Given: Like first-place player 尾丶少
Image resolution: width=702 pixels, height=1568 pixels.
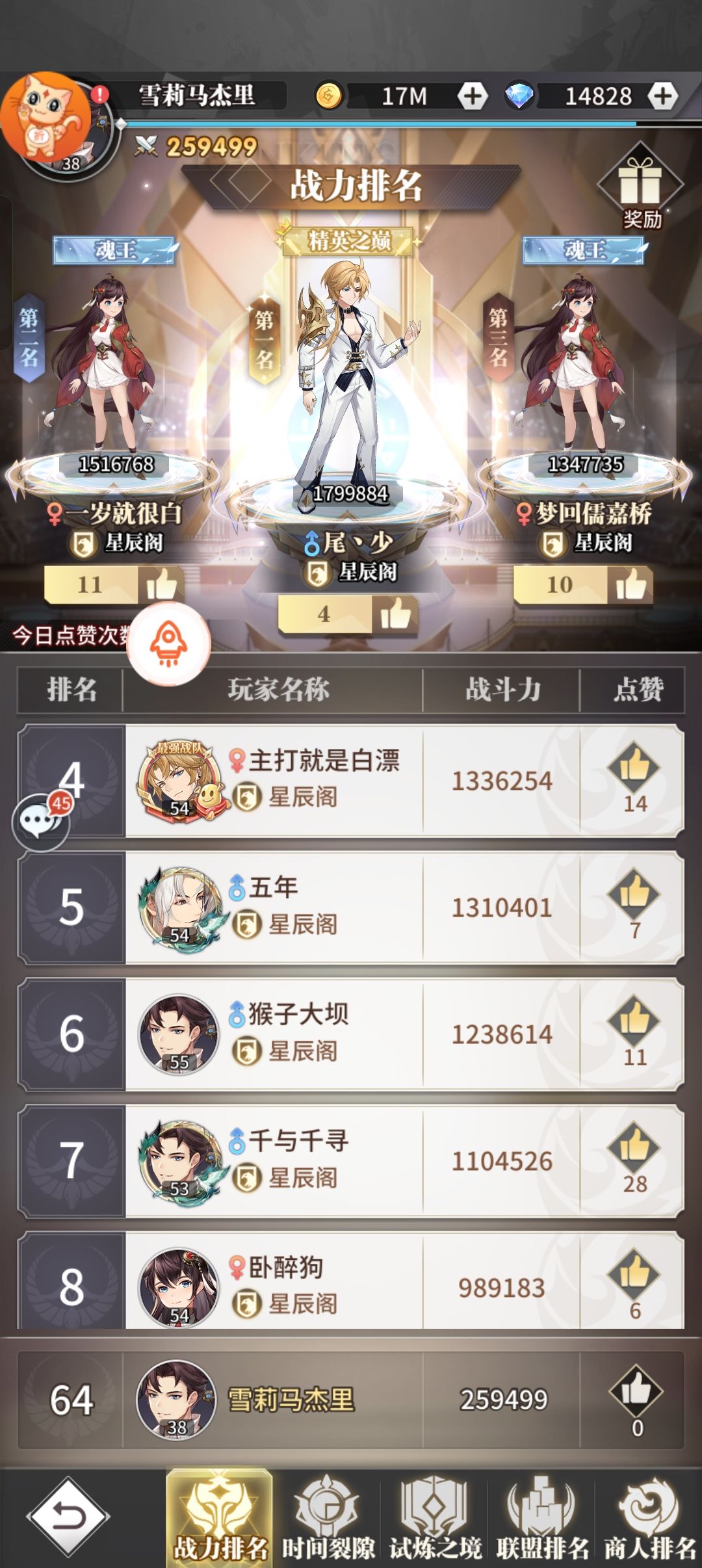Looking at the screenshot, I should point(395,614).
